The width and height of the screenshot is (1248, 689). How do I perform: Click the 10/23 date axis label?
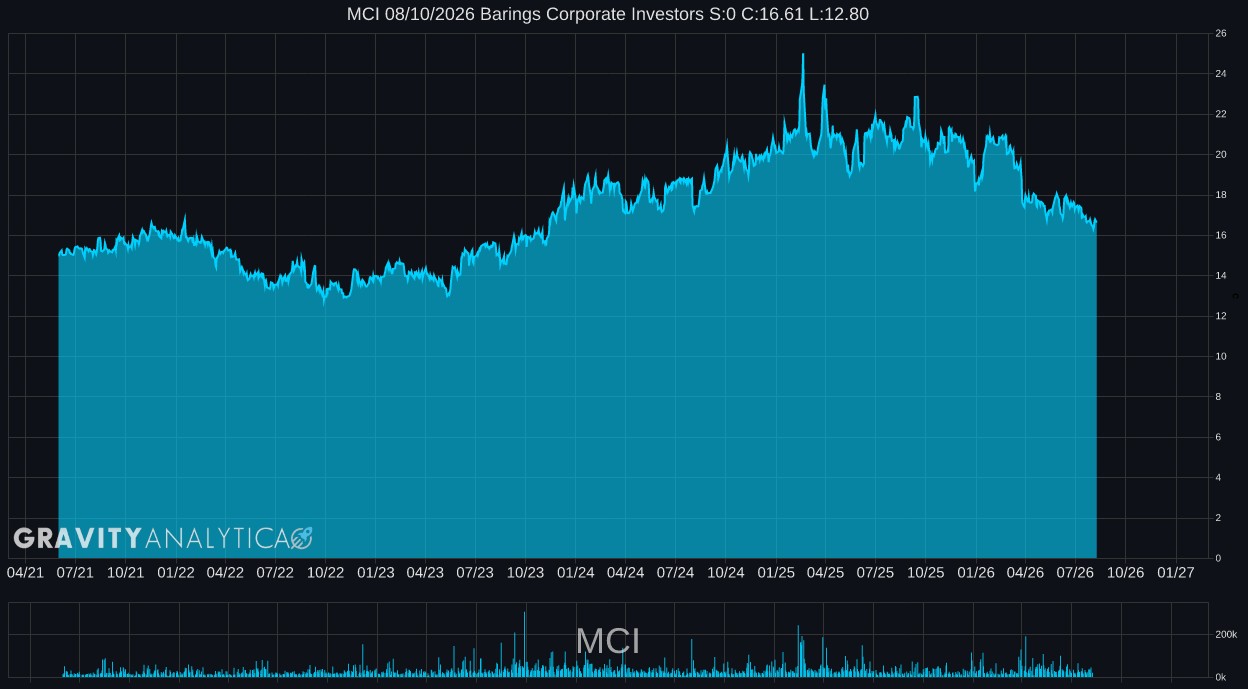pyautogui.click(x=525, y=573)
